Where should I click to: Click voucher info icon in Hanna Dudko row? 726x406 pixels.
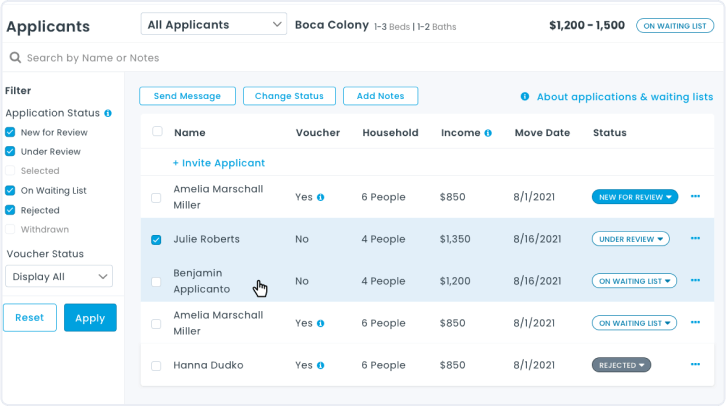(320, 366)
